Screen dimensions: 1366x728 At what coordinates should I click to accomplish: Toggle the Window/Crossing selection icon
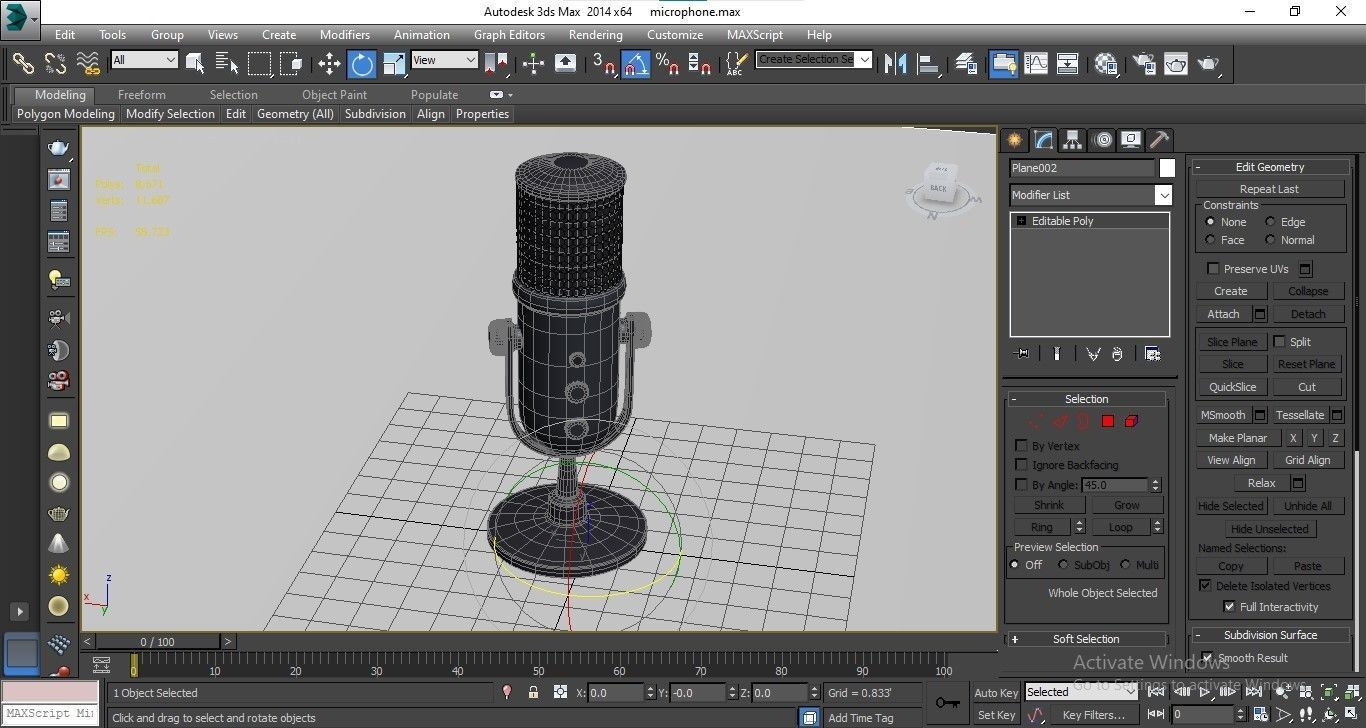click(x=291, y=63)
